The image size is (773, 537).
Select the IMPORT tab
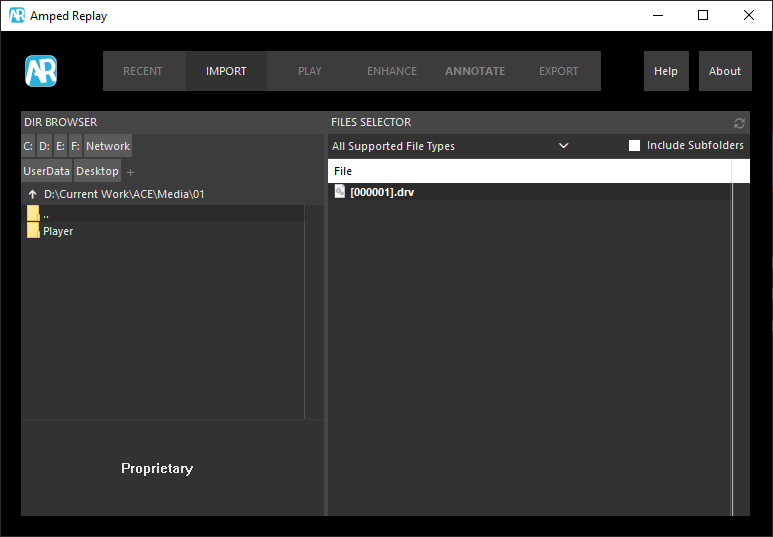226,71
